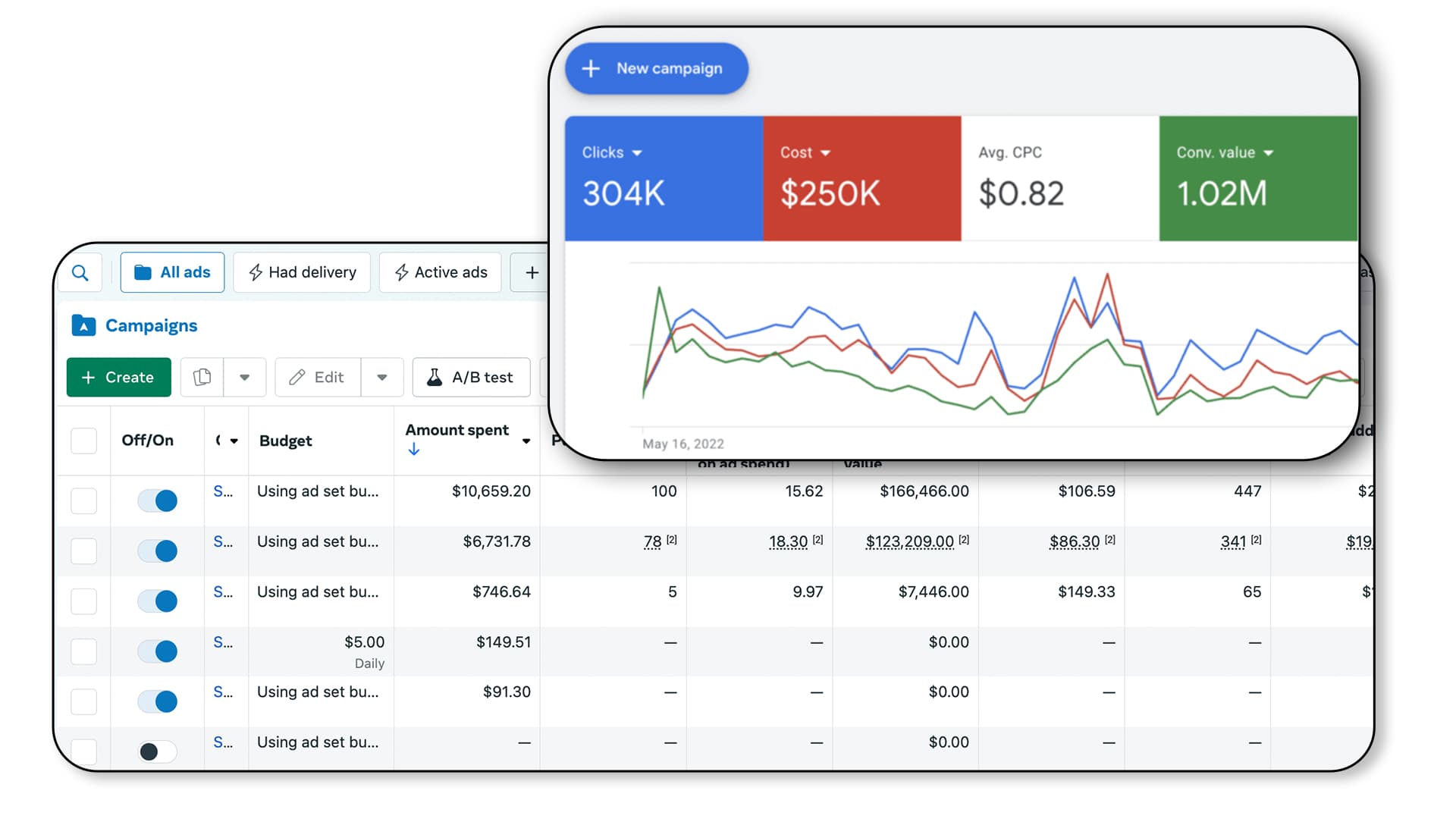Image resolution: width=1456 pixels, height=819 pixels.
Task: Switch to the Had delivery tab
Action: click(x=302, y=272)
